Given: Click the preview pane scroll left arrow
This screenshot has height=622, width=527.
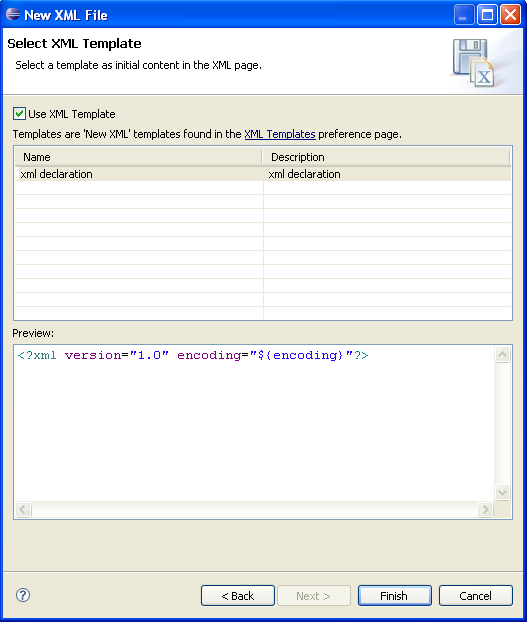Looking at the screenshot, I should pyautogui.click(x=23, y=509).
